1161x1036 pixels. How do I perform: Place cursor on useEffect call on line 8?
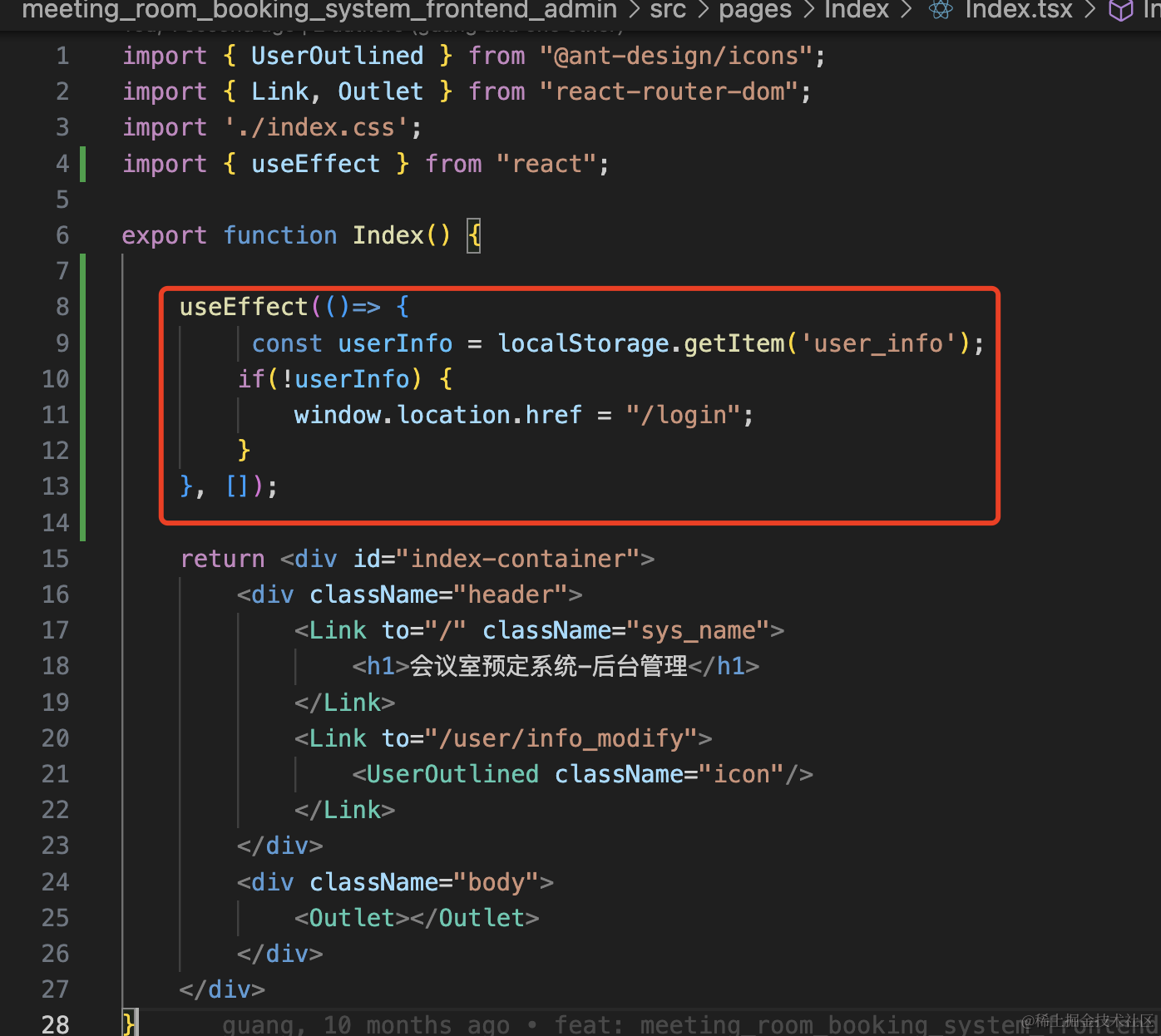pyautogui.click(x=244, y=308)
